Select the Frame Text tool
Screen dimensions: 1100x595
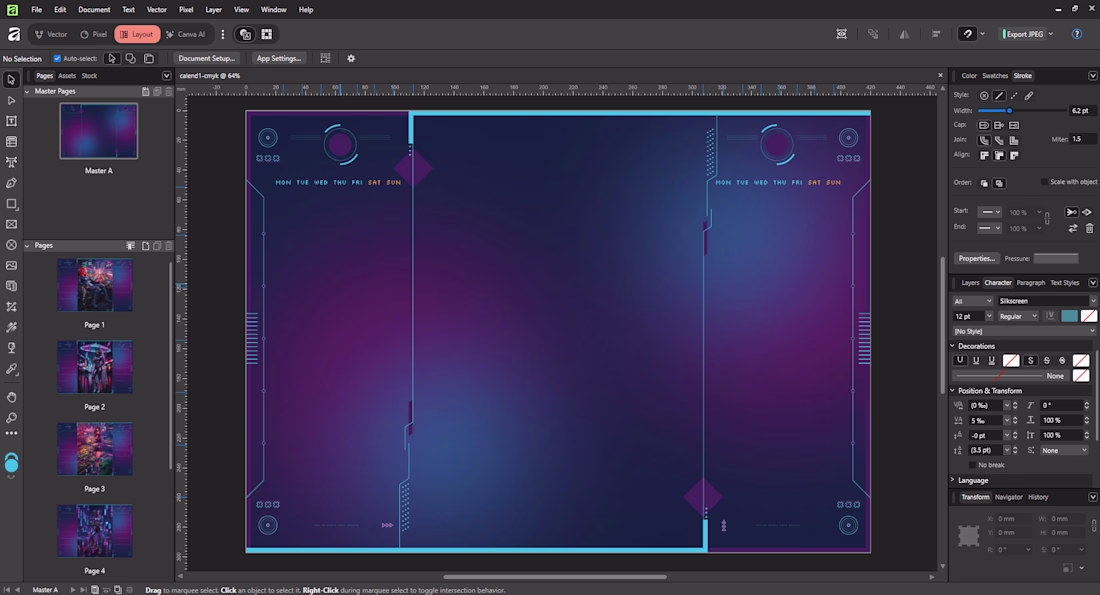11,121
